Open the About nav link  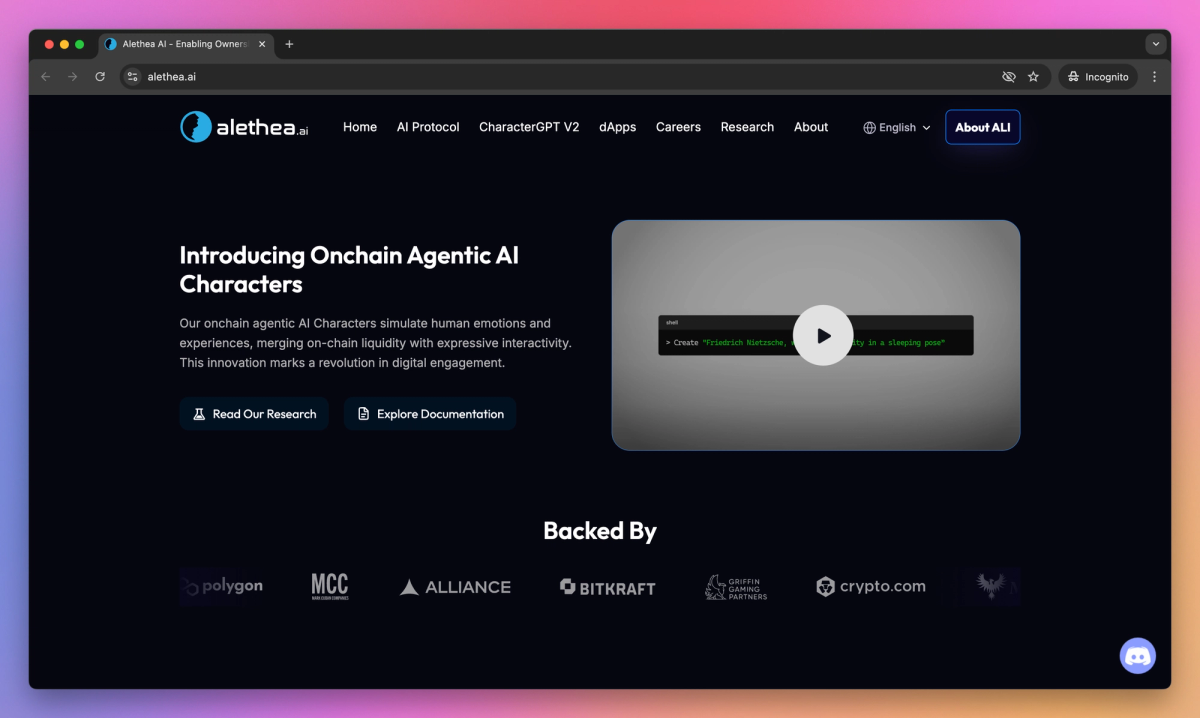[x=811, y=127]
